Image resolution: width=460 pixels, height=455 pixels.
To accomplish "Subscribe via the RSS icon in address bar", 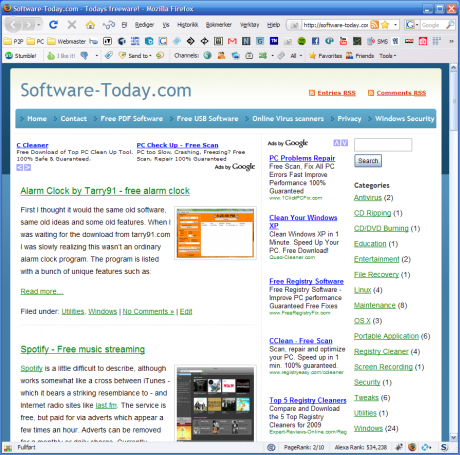I will [375, 25].
